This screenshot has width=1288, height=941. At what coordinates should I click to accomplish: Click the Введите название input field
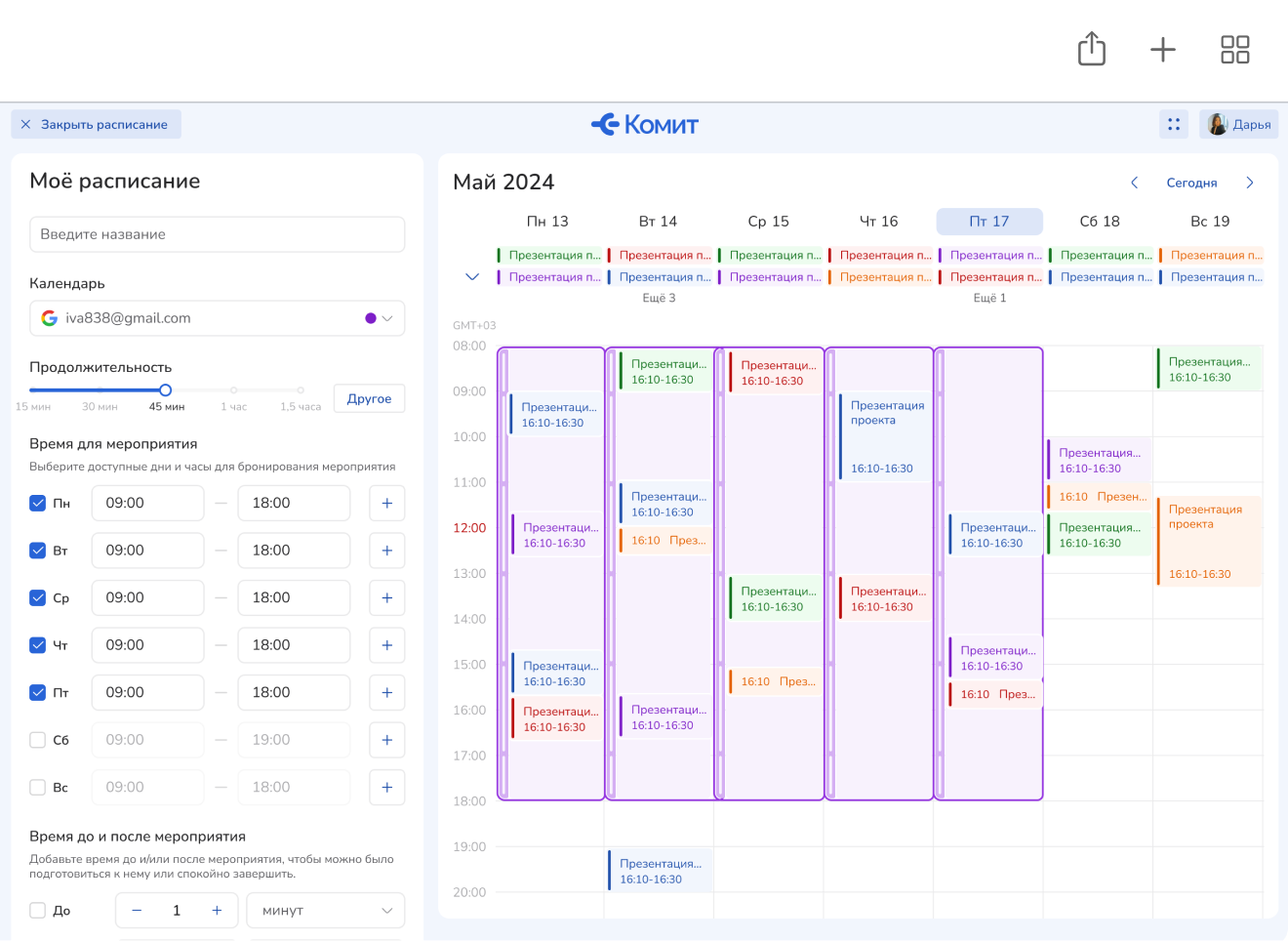217,234
